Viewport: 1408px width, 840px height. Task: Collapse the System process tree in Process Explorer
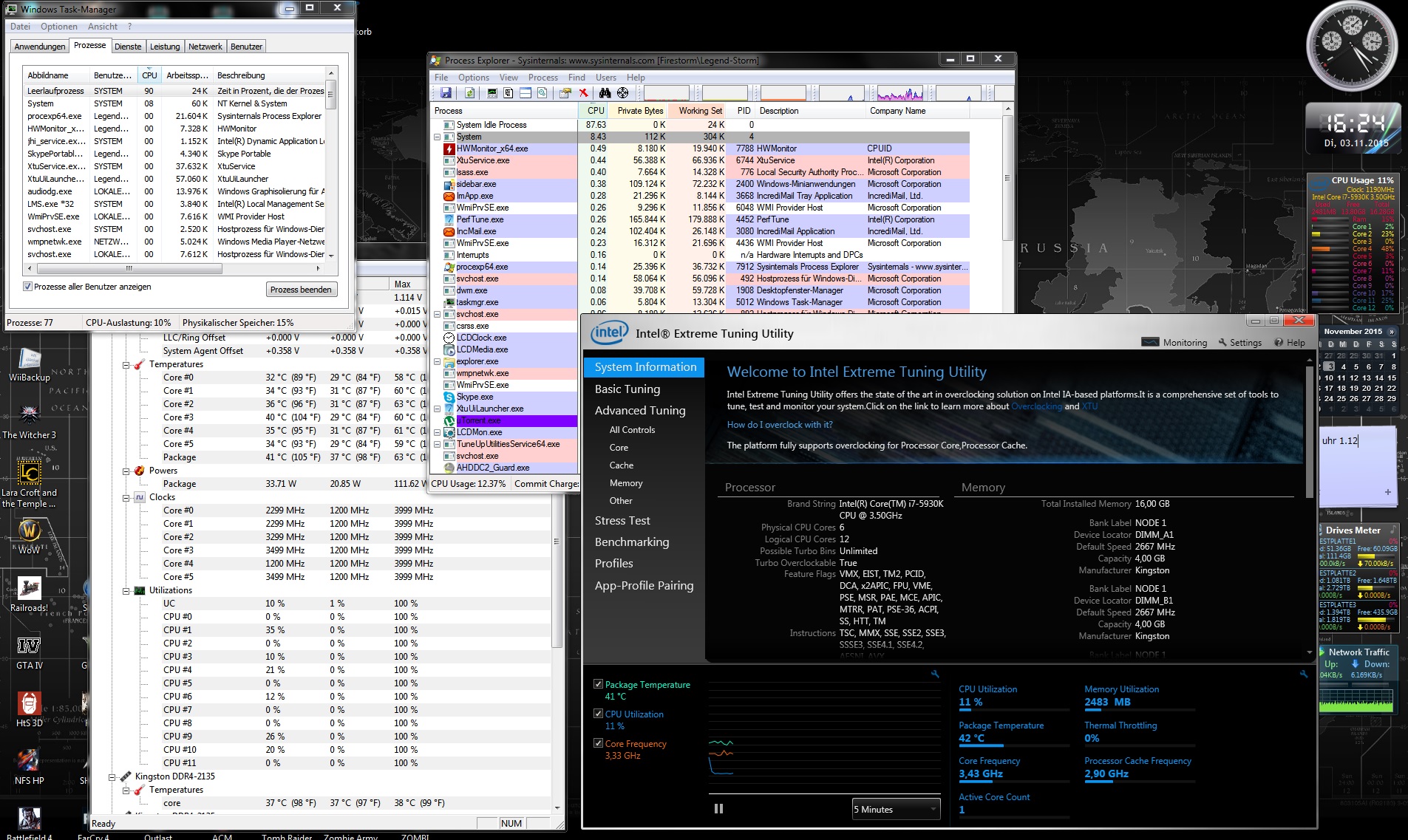(x=437, y=137)
